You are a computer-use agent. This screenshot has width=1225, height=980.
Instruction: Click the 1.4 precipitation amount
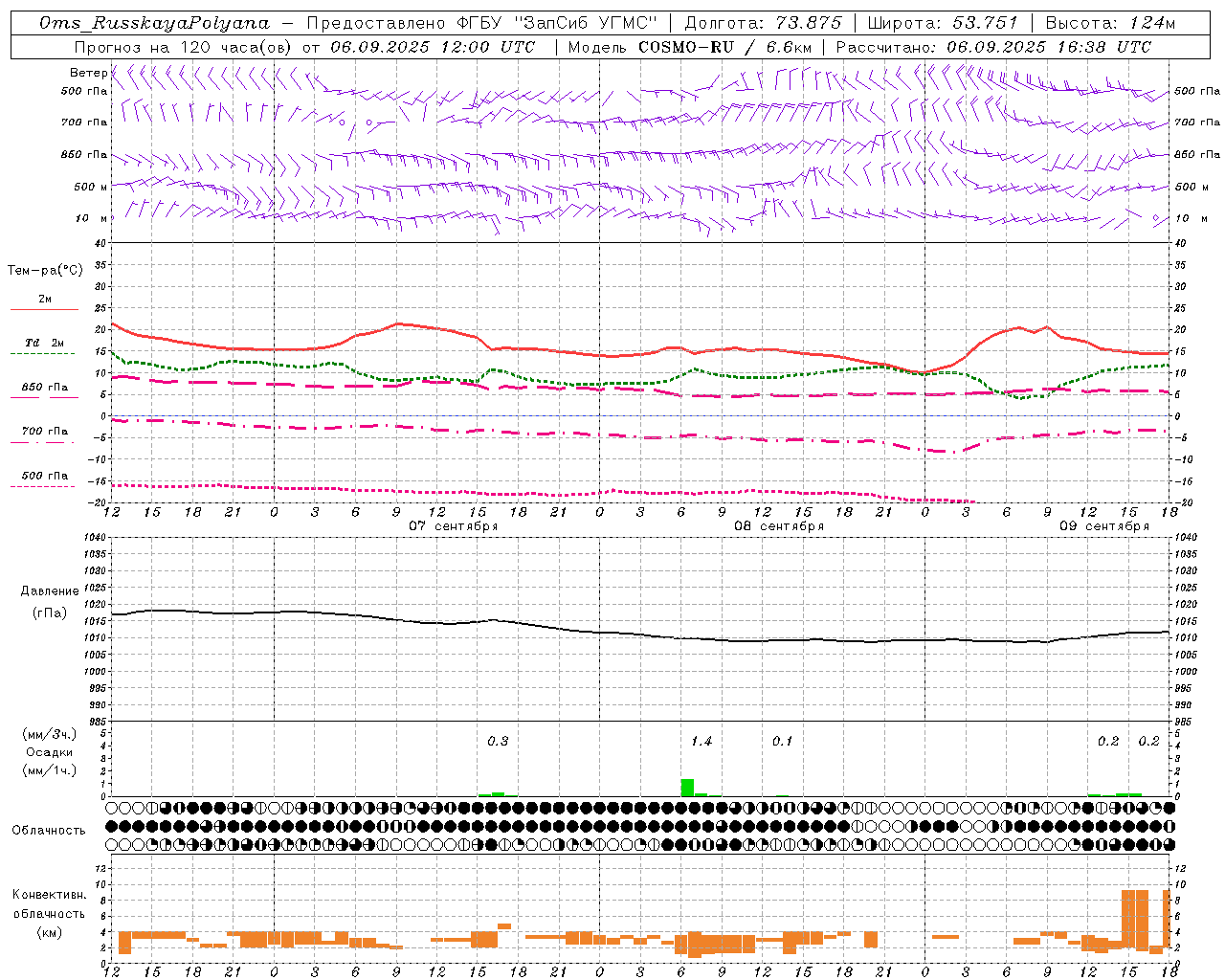pos(702,742)
